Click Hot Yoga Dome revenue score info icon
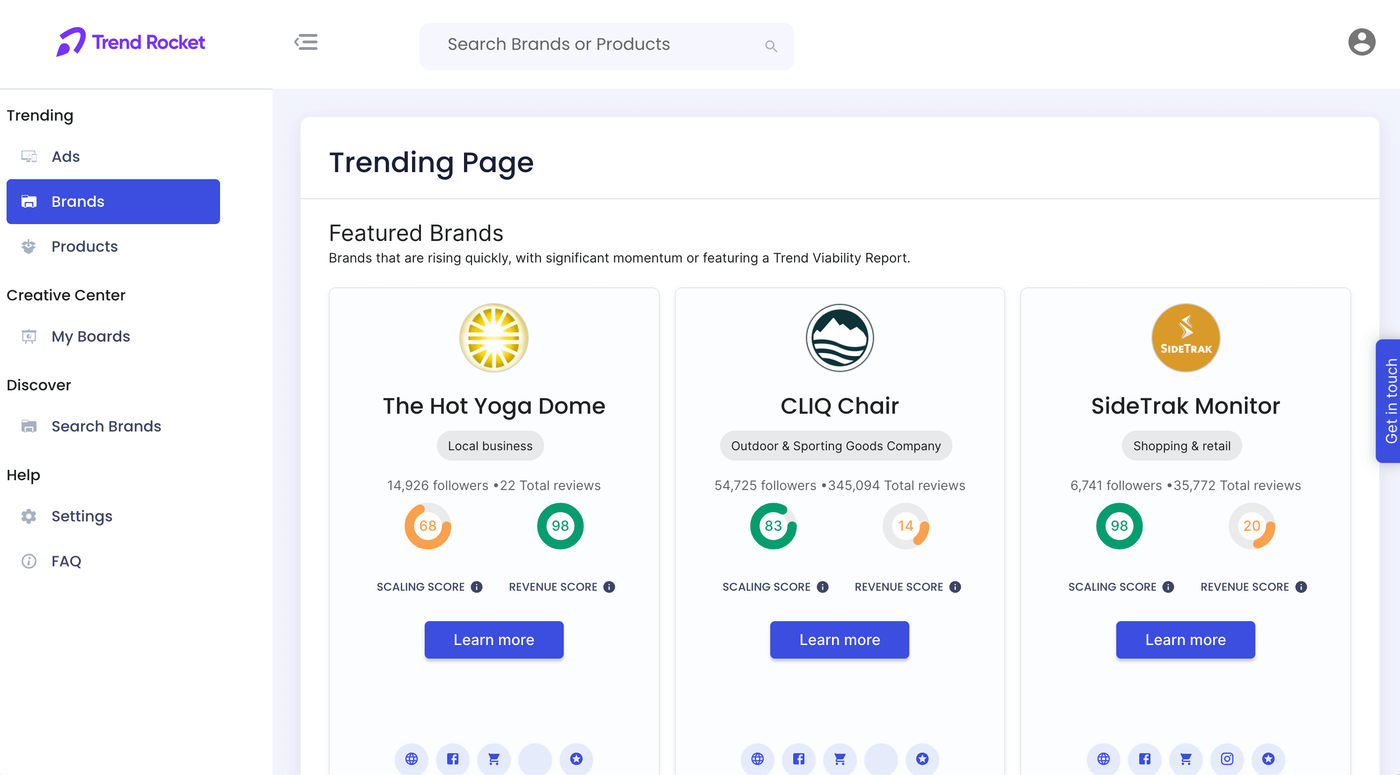Viewport: 1400px width, 775px height. tap(609, 587)
